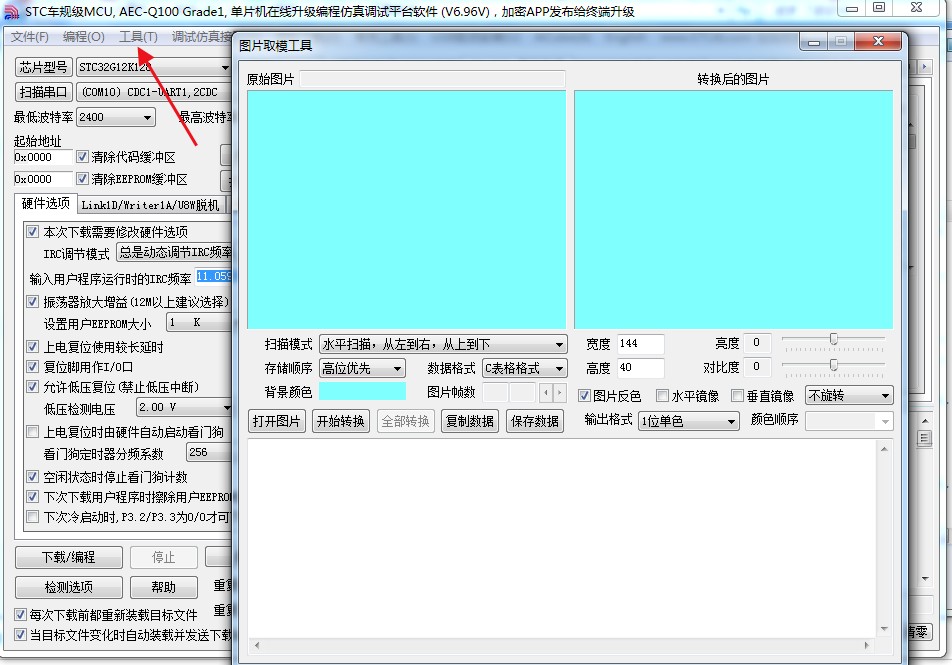
Task: Click the 停止 button
Action: point(163,557)
